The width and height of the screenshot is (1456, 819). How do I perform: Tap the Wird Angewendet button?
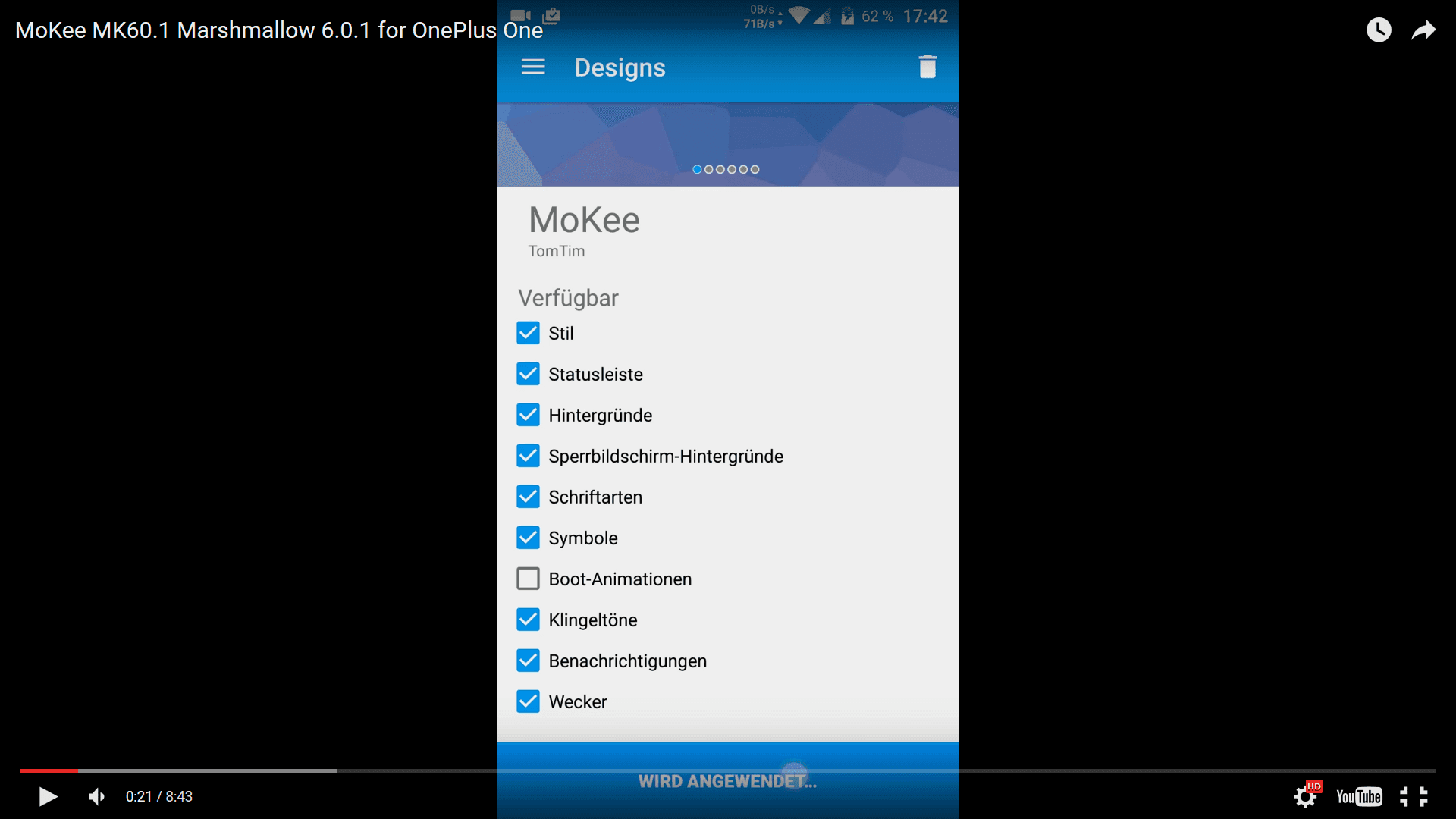click(x=728, y=781)
